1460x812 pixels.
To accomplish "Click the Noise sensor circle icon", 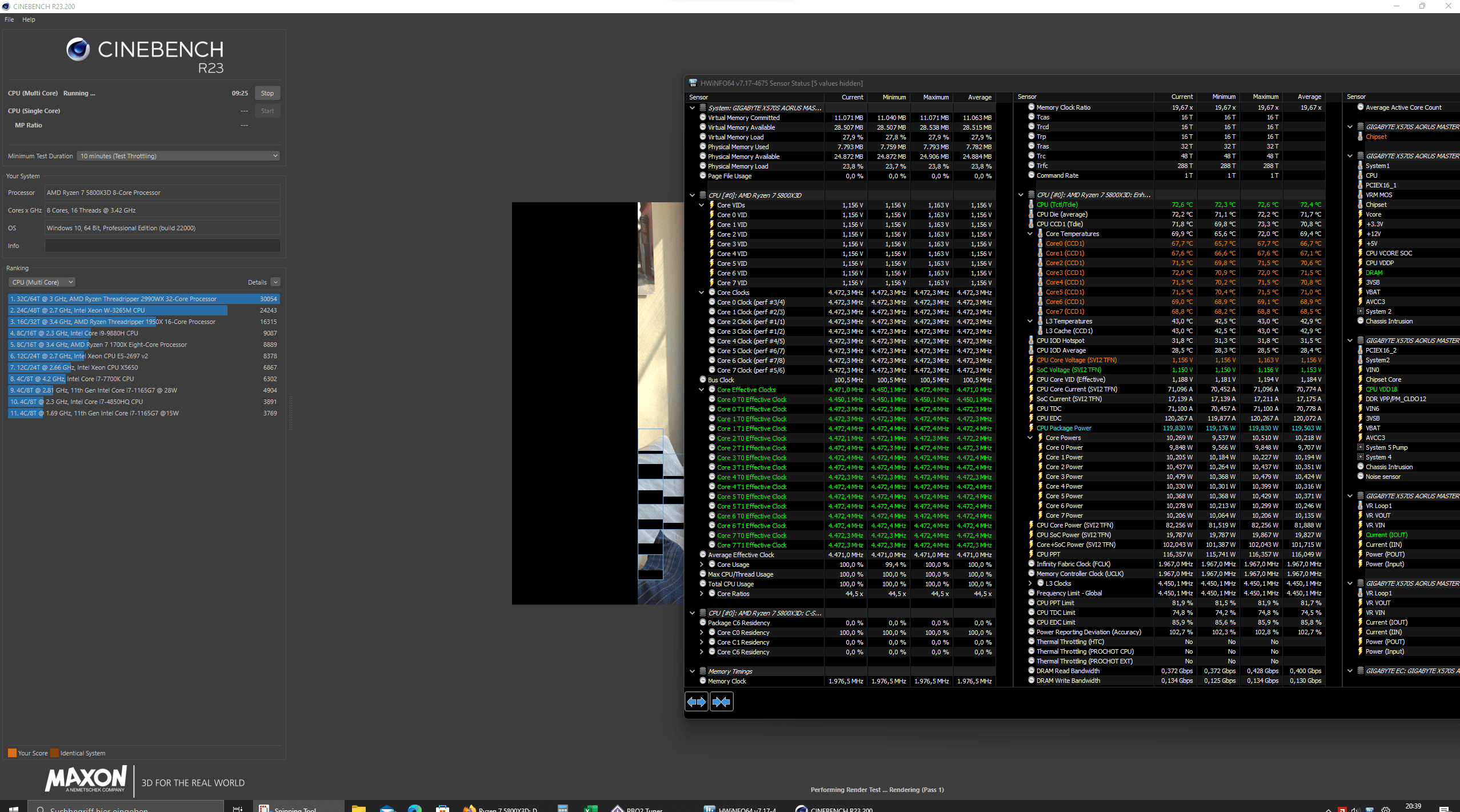I will pos(1361,477).
